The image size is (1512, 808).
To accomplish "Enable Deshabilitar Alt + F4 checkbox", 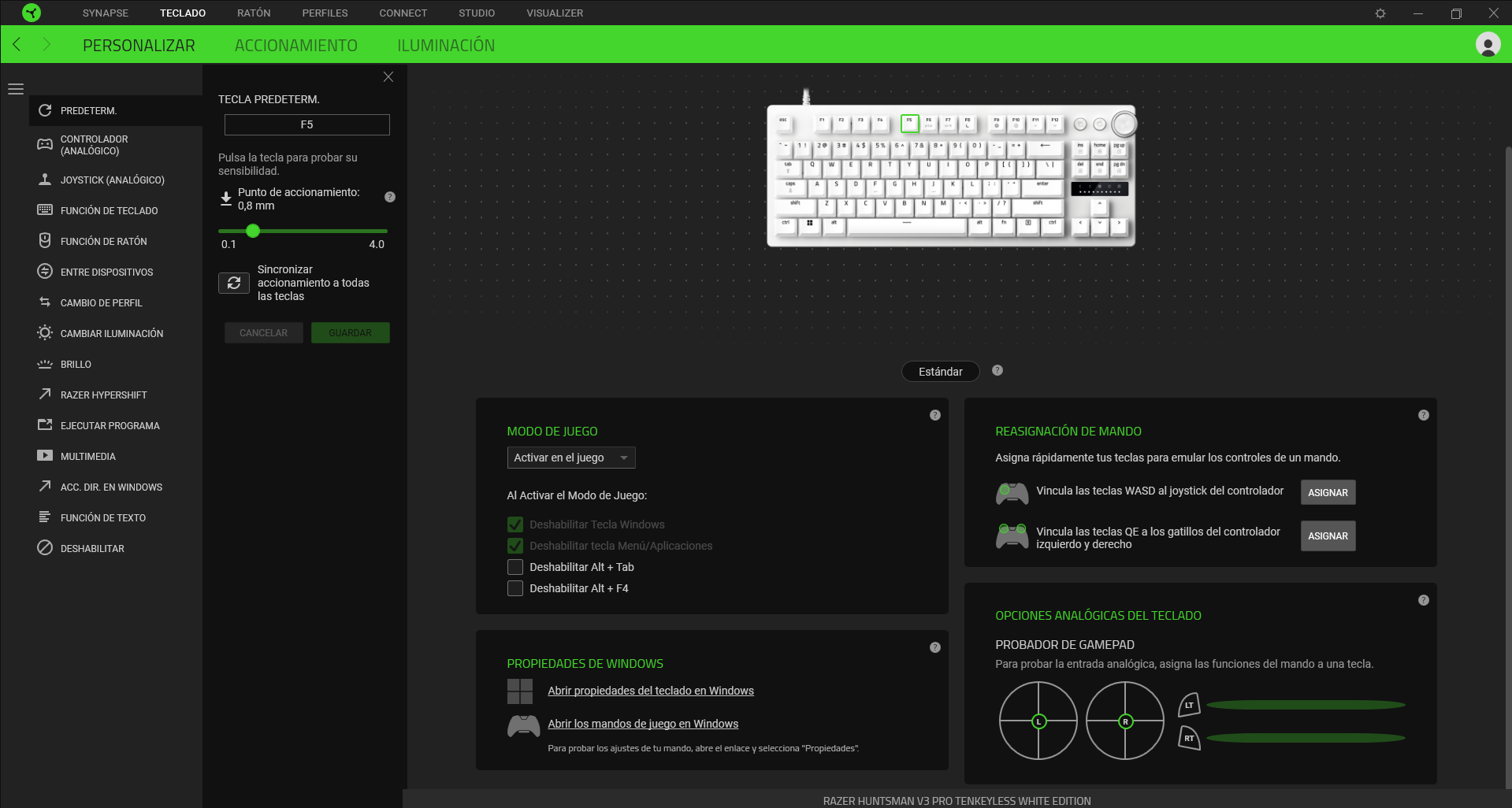I will (x=515, y=588).
